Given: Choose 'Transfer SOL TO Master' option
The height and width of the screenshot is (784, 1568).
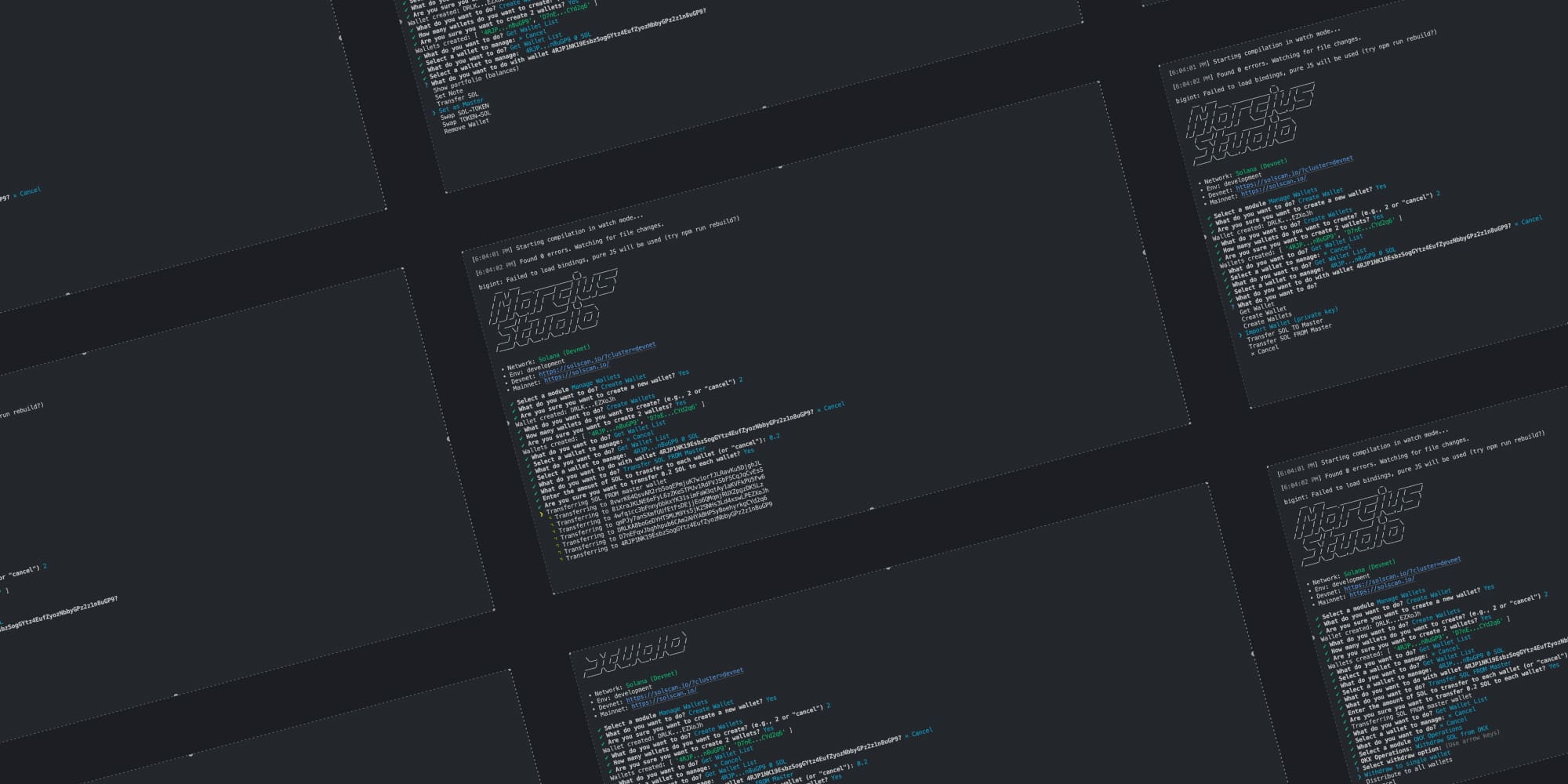Looking at the screenshot, I should click(x=1285, y=330).
